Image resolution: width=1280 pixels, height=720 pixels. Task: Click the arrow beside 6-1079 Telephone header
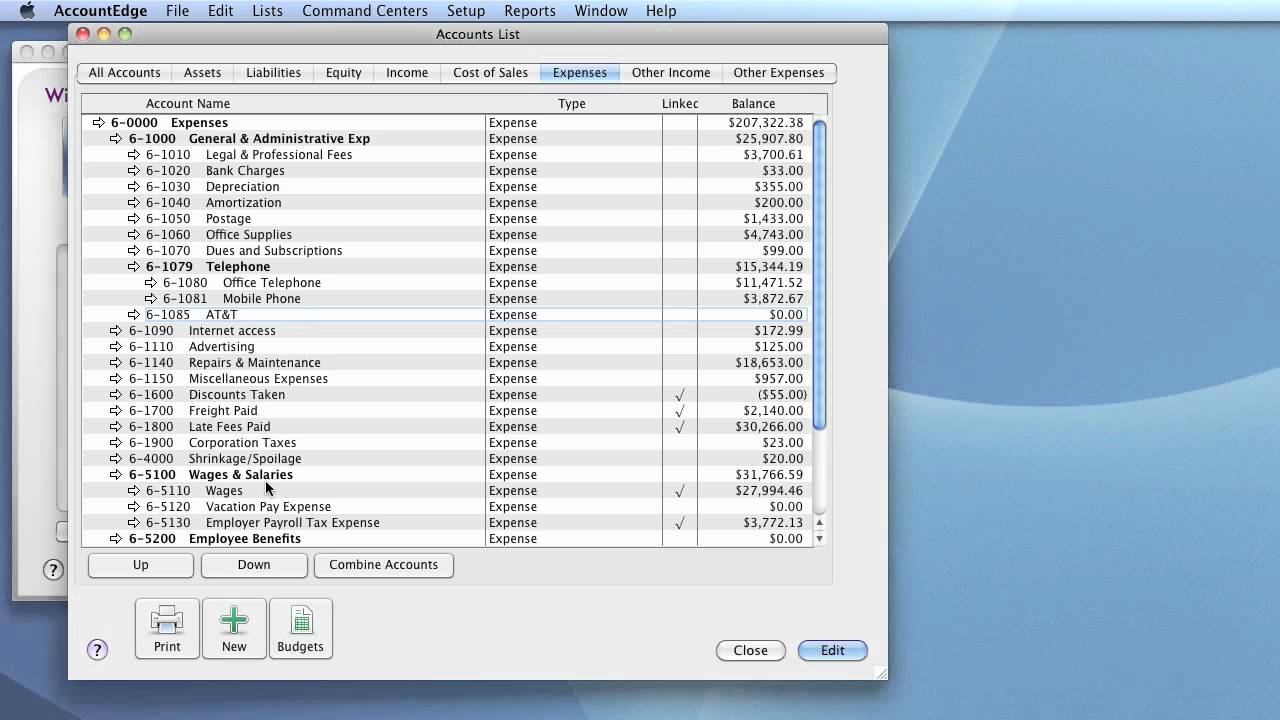pos(134,267)
